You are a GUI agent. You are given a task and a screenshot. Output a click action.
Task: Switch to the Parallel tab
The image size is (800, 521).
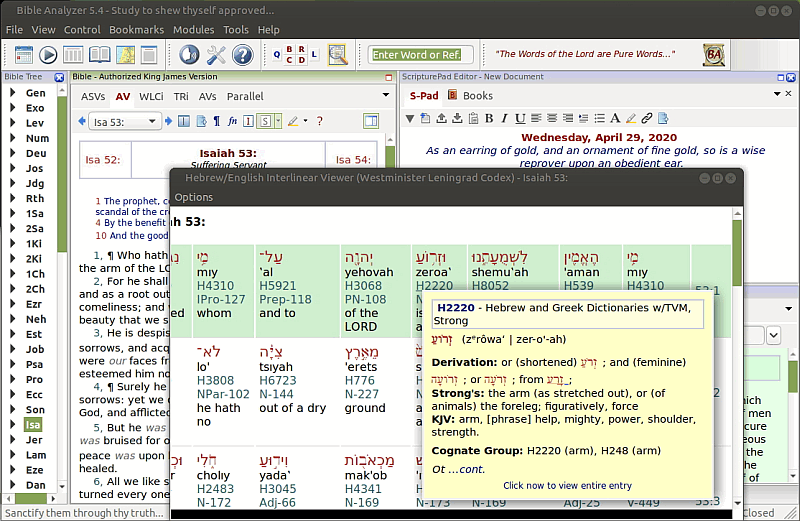click(245, 96)
